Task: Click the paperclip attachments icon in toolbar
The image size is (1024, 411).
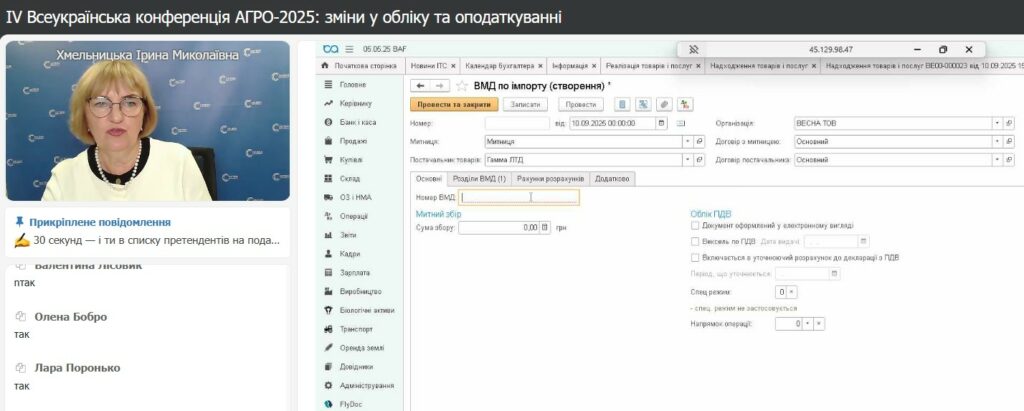Action: click(x=663, y=104)
